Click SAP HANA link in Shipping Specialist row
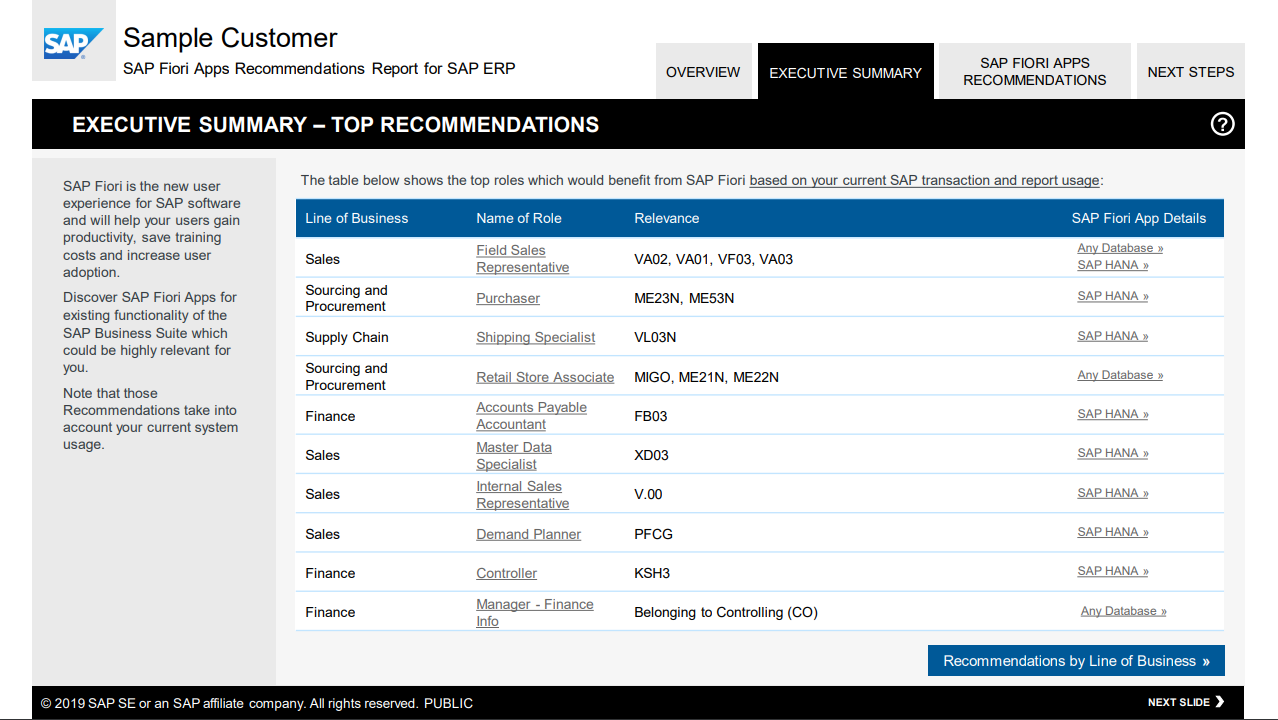The height and width of the screenshot is (720, 1278). click(x=1113, y=336)
